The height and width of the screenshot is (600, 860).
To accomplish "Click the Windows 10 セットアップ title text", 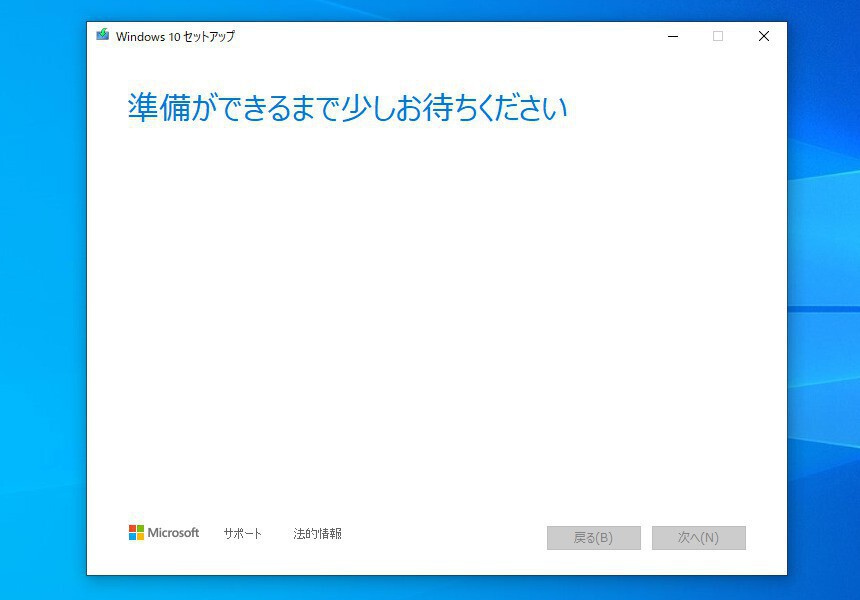I will point(175,36).
